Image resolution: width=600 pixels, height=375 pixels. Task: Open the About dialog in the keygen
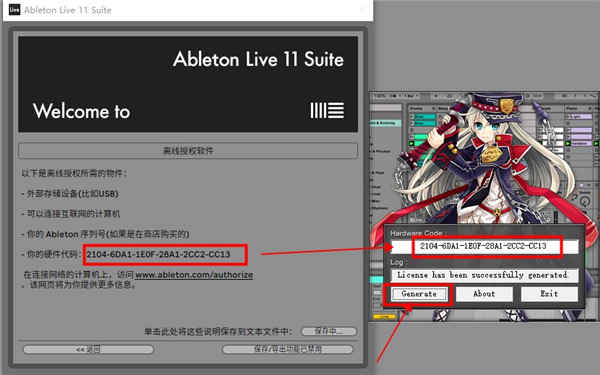tap(484, 294)
